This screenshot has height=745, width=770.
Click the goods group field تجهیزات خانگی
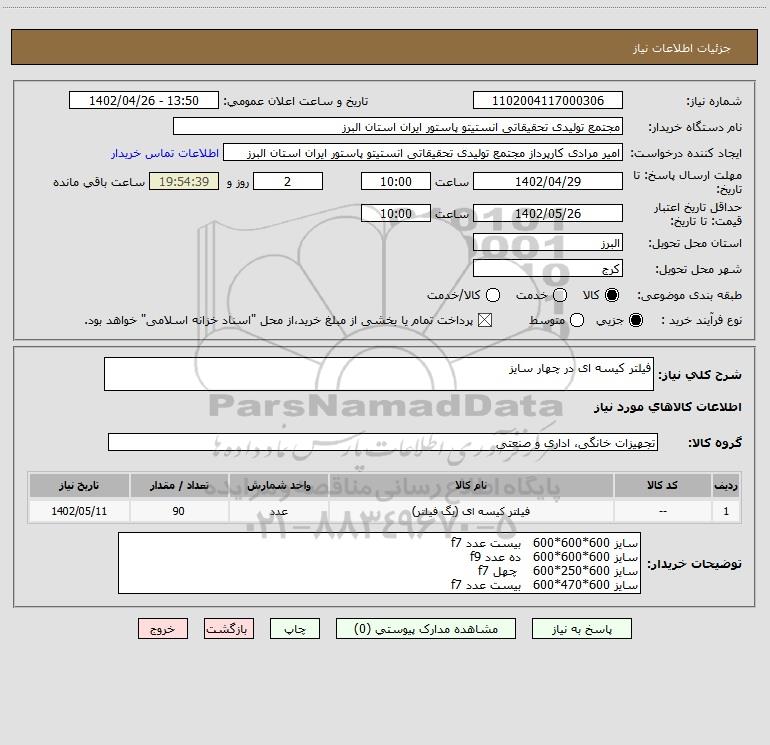click(x=383, y=442)
